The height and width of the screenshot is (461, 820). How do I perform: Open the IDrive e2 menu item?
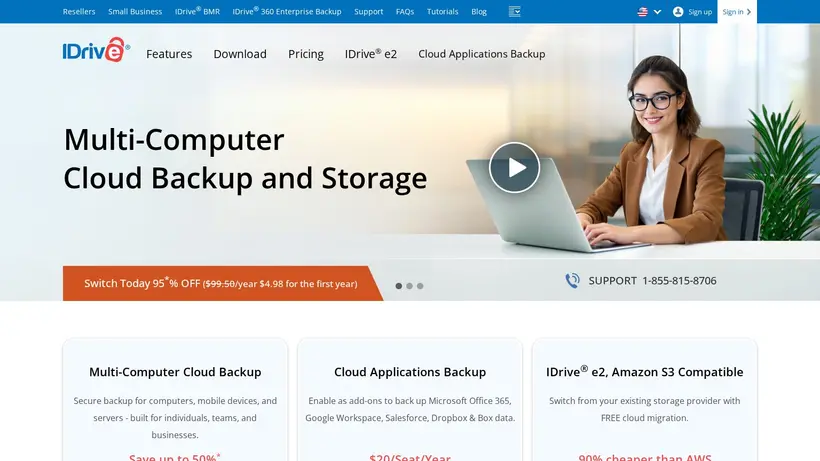point(371,53)
